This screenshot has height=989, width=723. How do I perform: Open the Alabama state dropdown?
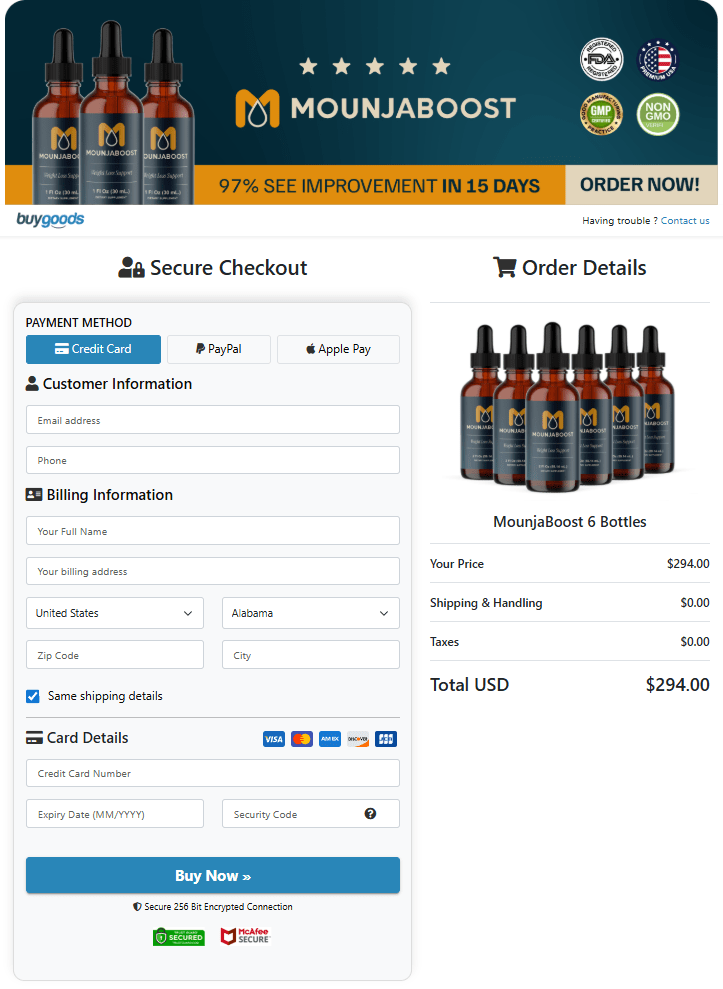pos(310,613)
